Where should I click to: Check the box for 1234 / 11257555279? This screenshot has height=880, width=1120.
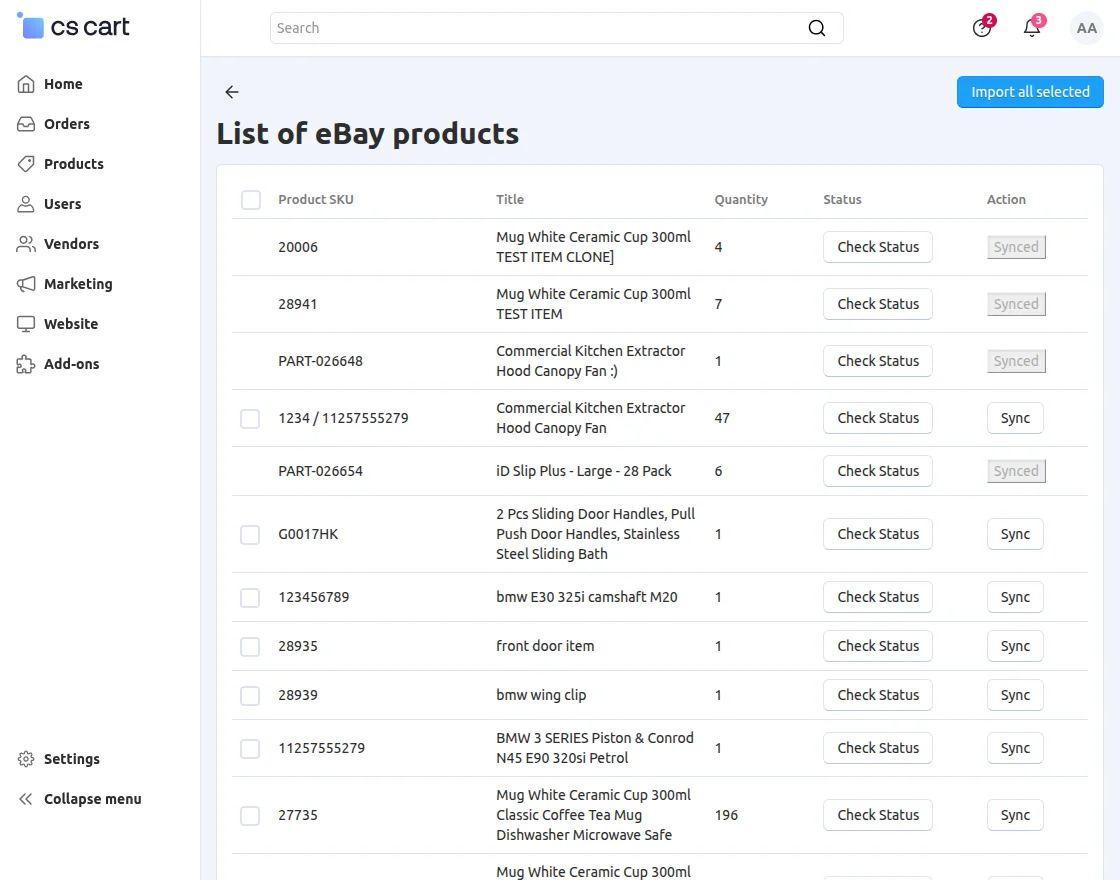point(250,419)
